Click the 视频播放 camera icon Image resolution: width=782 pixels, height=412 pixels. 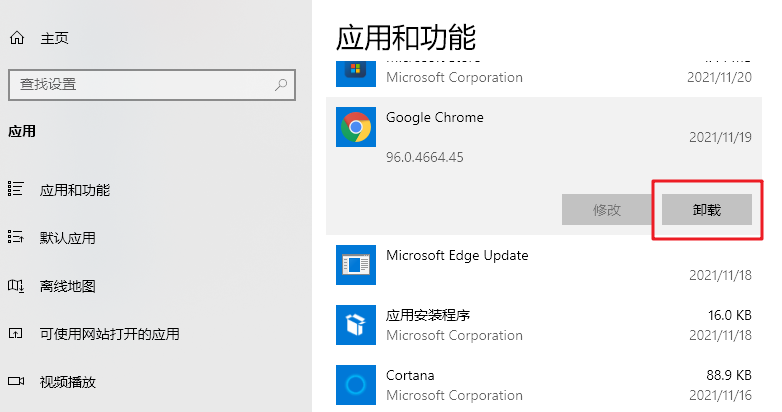16,381
